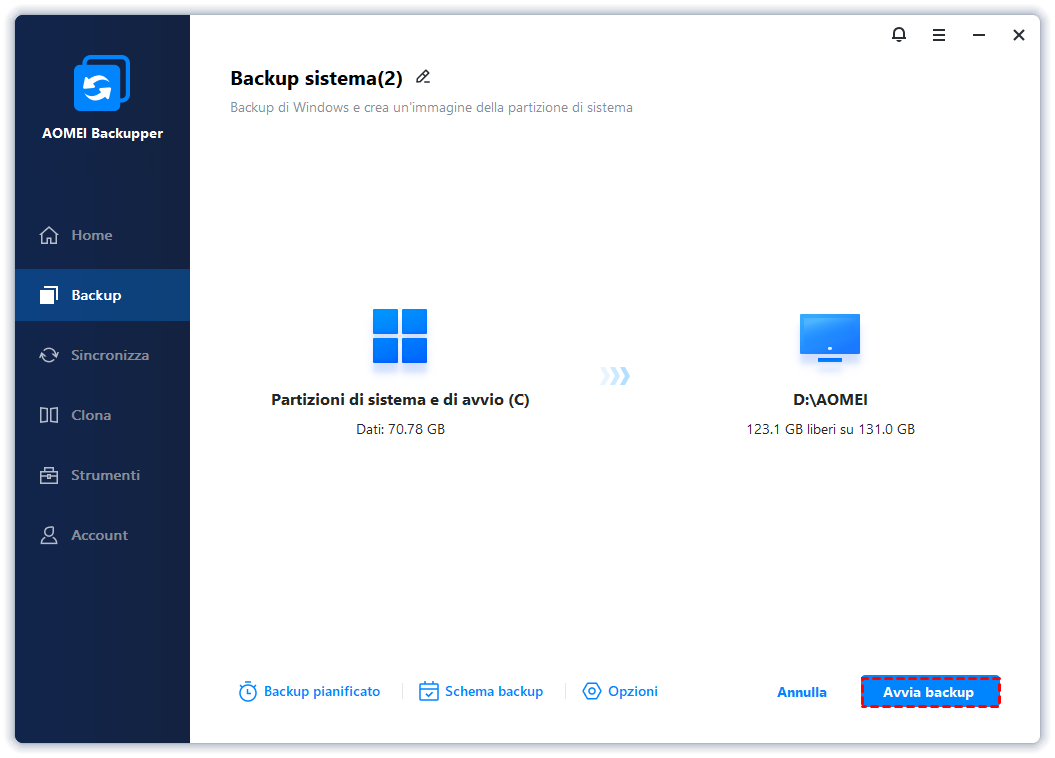1055x758 pixels.
Task: Switch to the Clona section
Action: (91, 415)
